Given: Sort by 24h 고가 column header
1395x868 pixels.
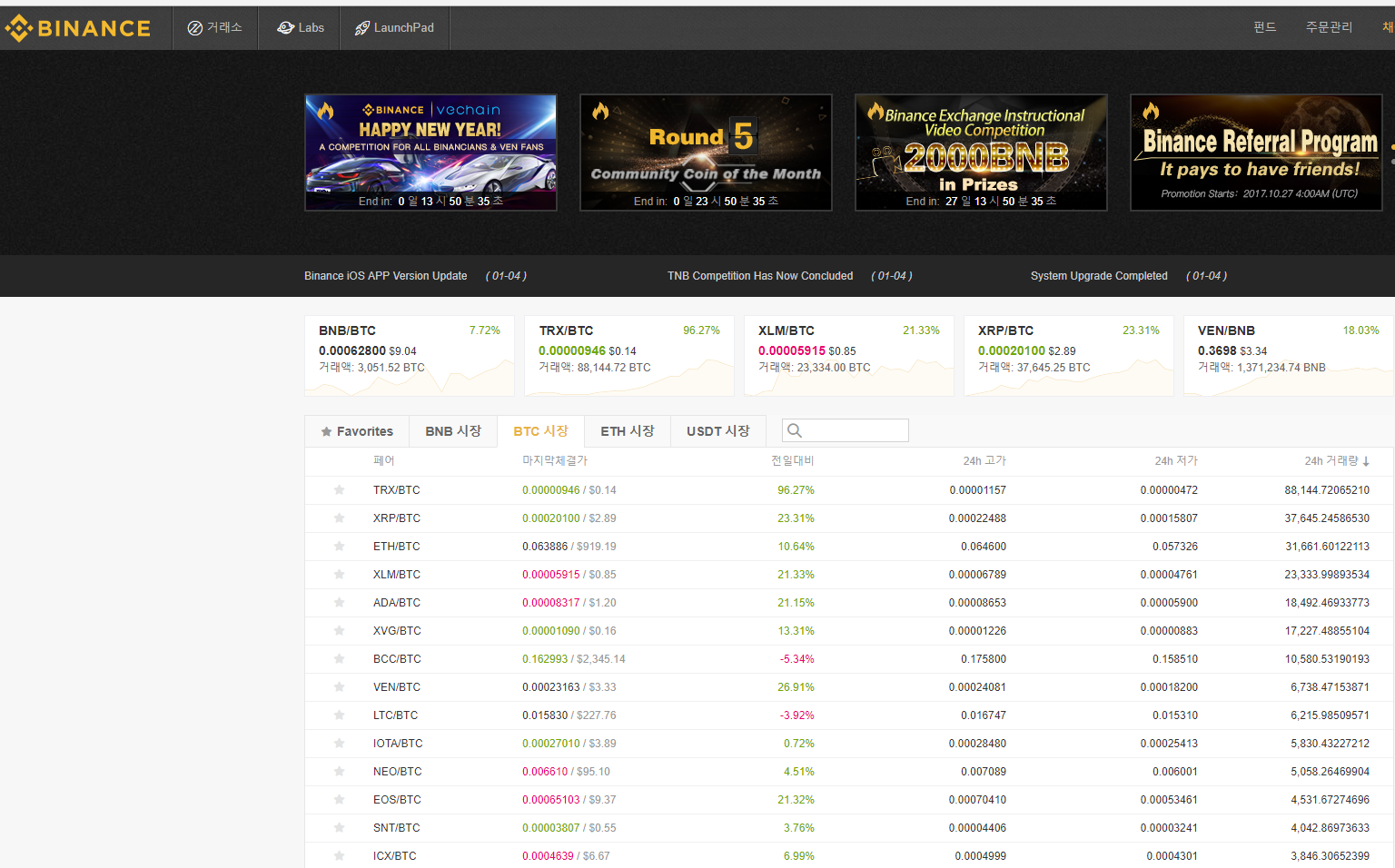Looking at the screenshot, I should point(984,461).
